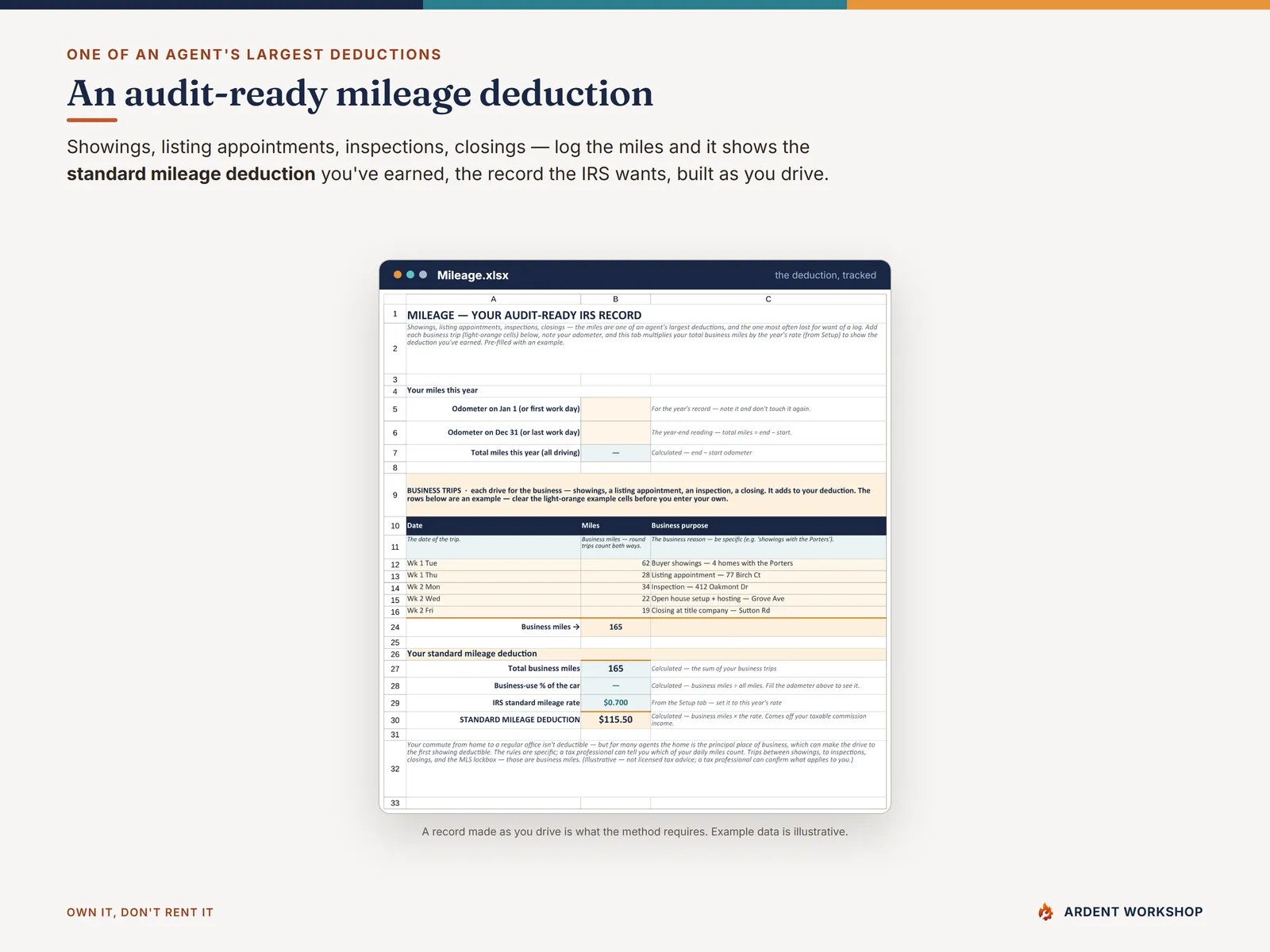
Task: Select the 'Wk 2 Wed' date cell
Action: tap(493, 599)
